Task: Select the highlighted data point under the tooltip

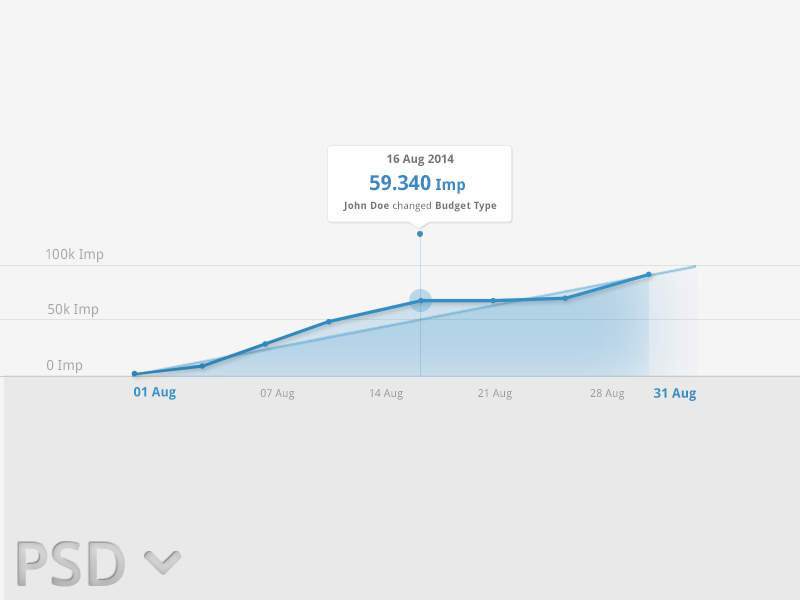Action: tap(421, 300)
